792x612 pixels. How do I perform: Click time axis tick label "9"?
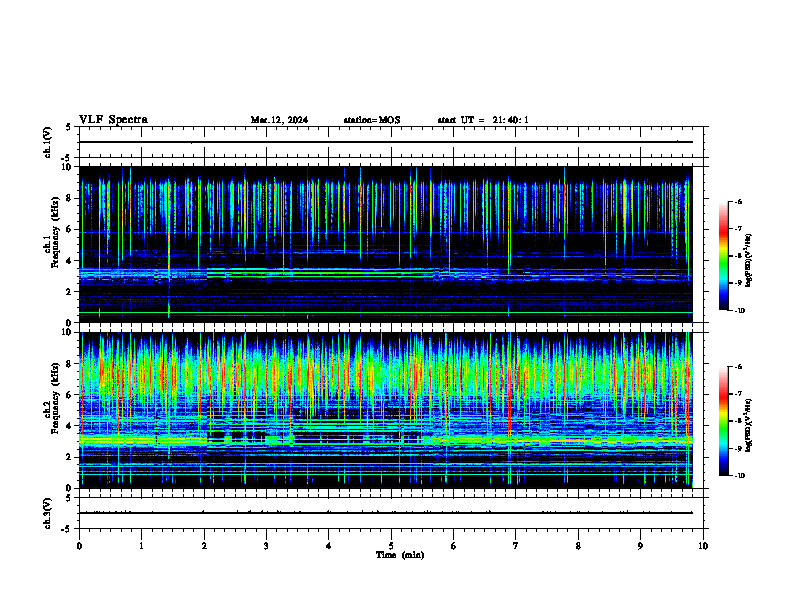pyautogui.click(x=640, y=546)
